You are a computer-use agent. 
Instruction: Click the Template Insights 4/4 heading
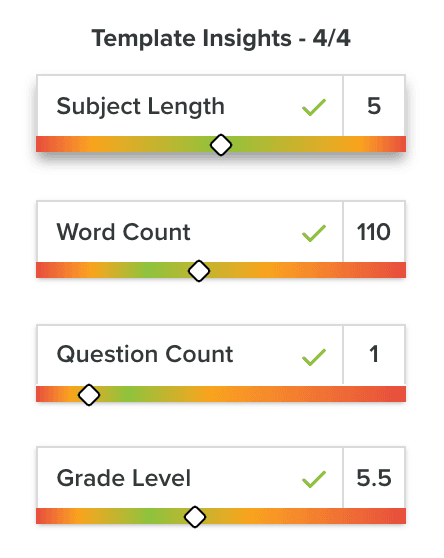[221, 38]
